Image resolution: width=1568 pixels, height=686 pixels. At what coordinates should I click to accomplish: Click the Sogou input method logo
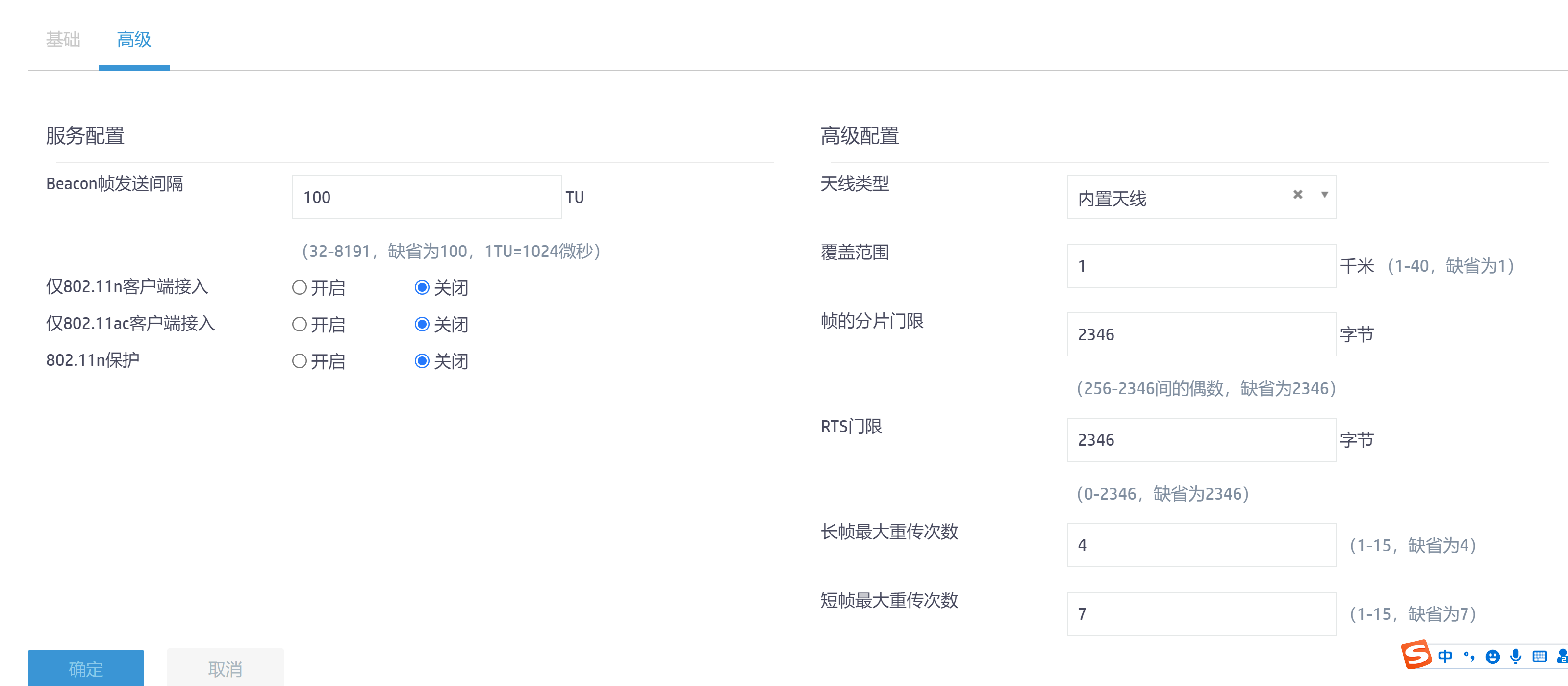[x=1416, y=654]
